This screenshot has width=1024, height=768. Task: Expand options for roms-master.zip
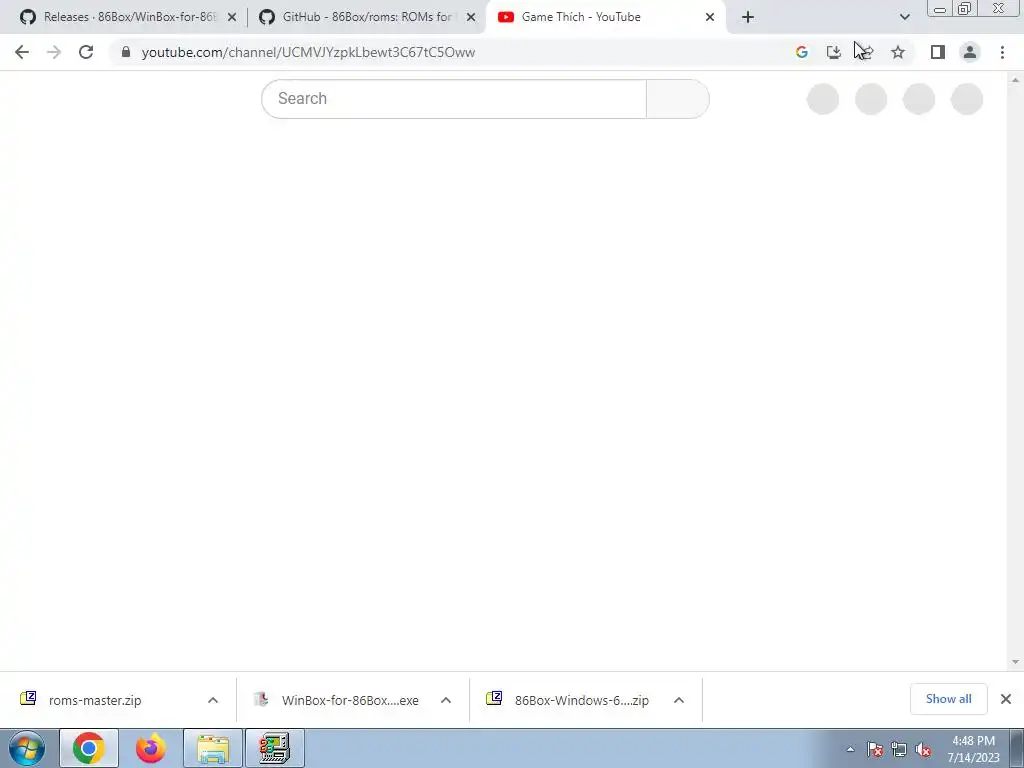pos(213,700)
